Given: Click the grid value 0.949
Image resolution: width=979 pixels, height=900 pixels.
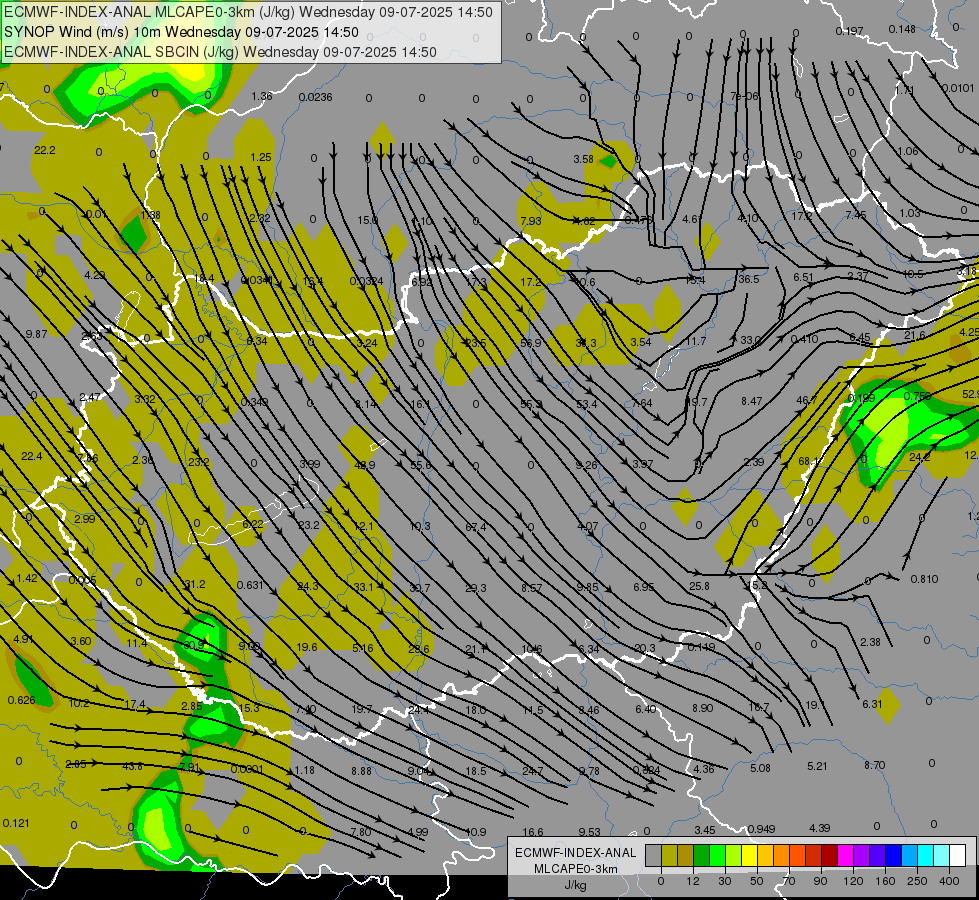Looking at the screenshot, I should [x=762, y=829].
